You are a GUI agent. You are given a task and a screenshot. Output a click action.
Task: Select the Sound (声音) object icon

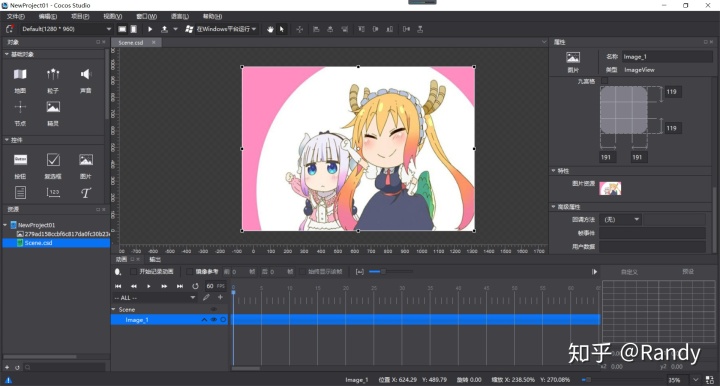(x=85, y=74)
